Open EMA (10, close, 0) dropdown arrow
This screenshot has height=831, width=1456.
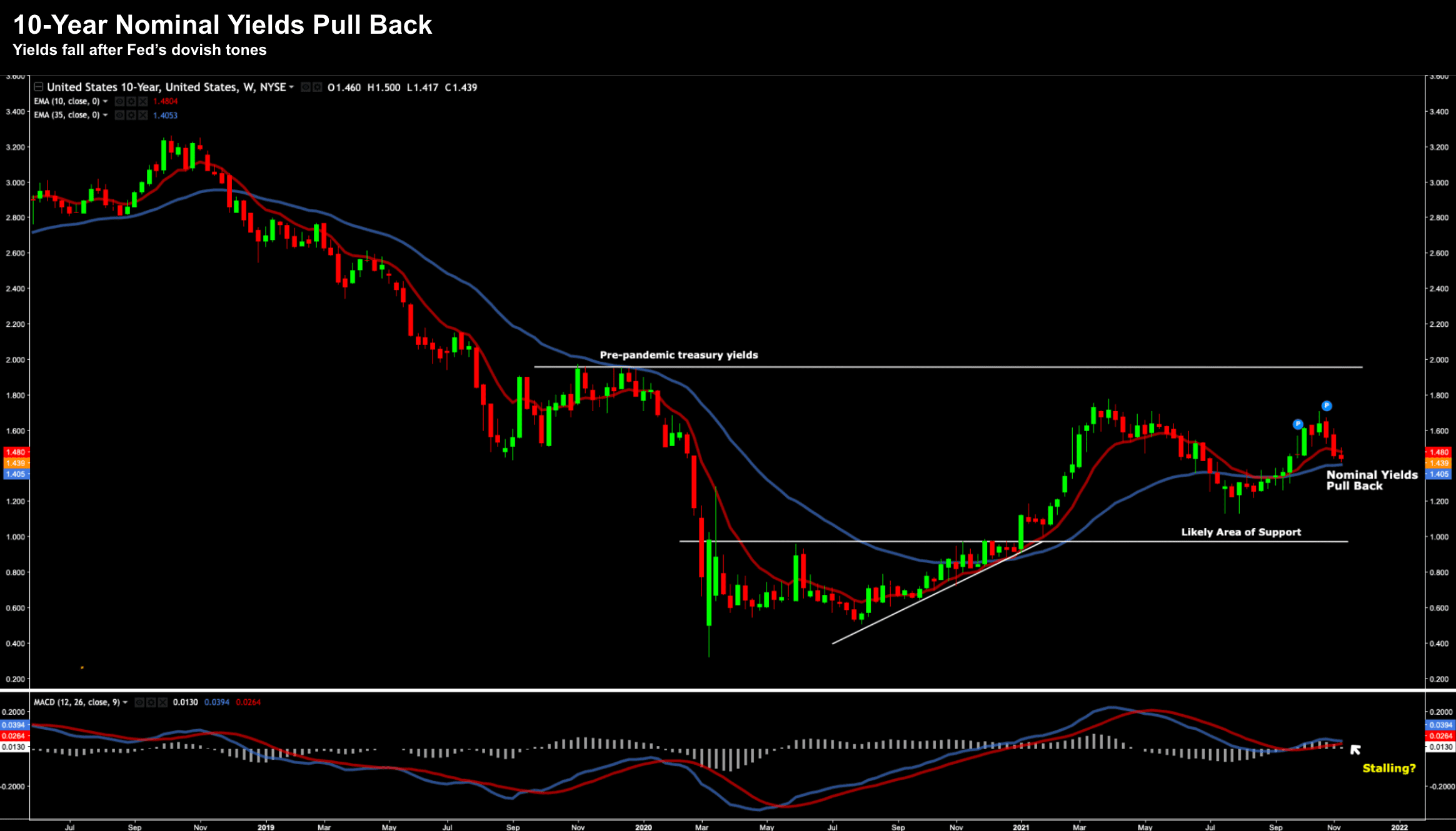[x=105, y=101]
